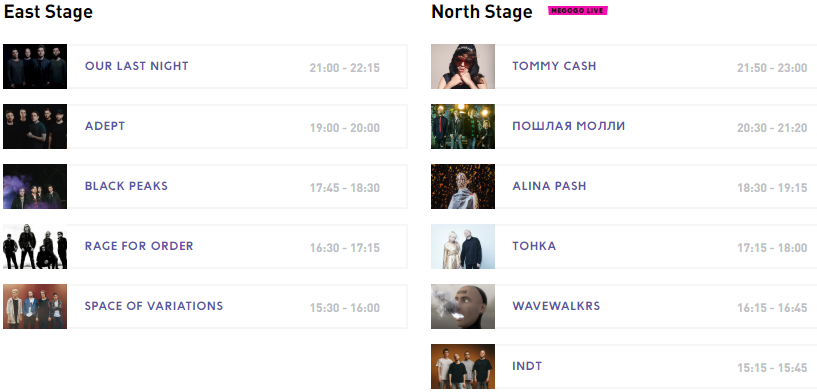The height and width of the screenshot is (392, 817).
Task: Open the RAGE FOR ORDER photo
Action: 35,247
